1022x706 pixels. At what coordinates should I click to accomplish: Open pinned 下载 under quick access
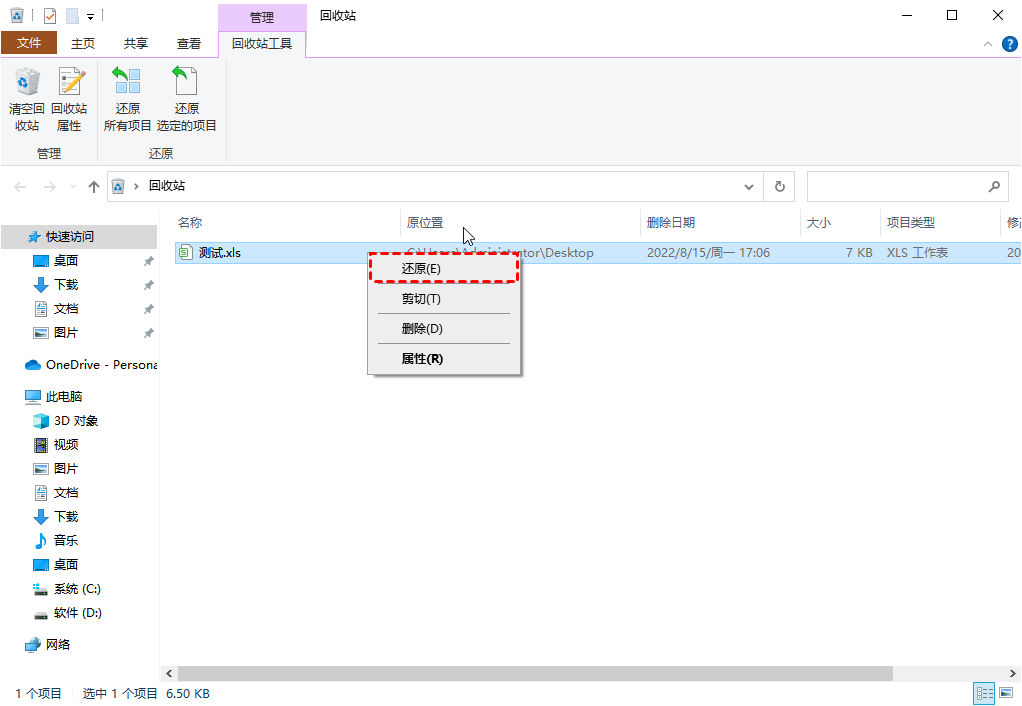pyautogui.click(x=66, y=285)
